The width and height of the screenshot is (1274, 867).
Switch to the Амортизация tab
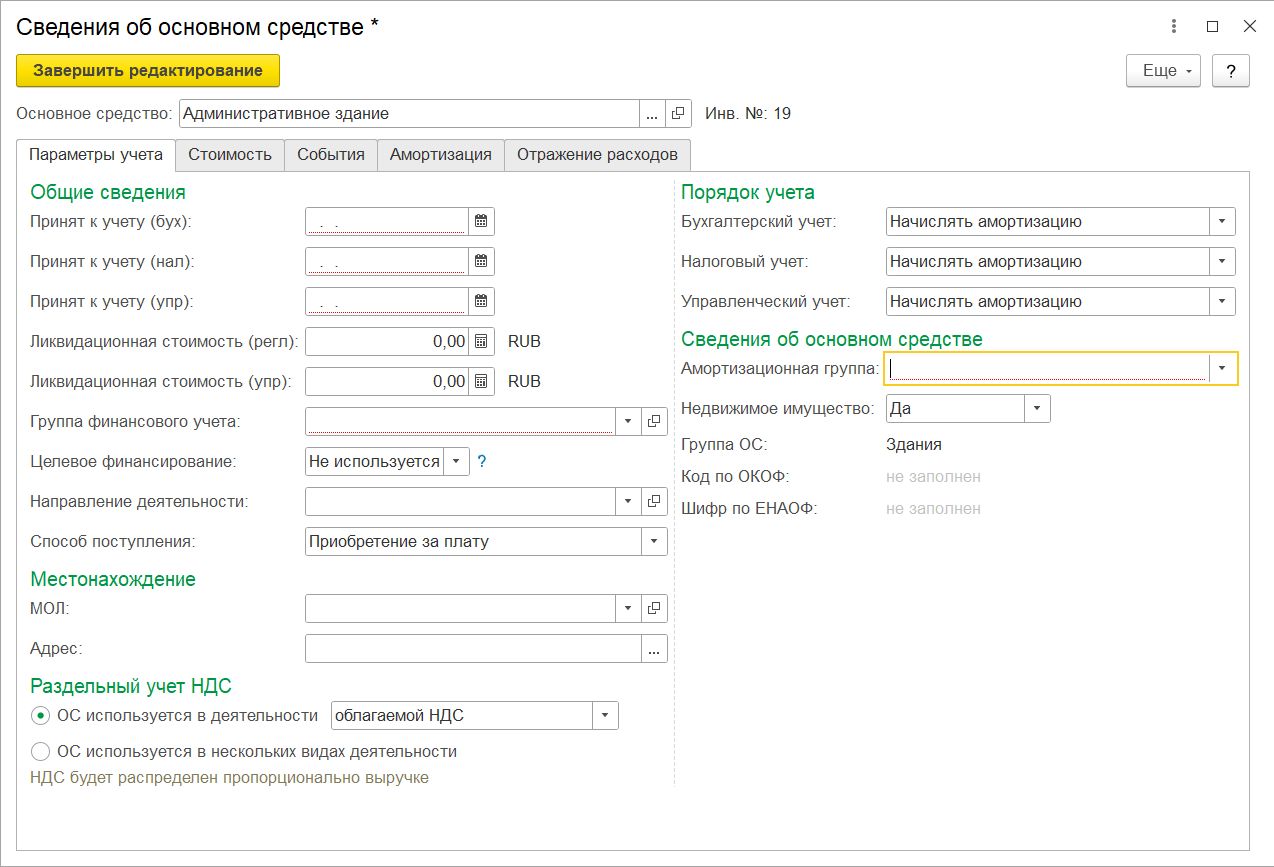click(440, 155)
